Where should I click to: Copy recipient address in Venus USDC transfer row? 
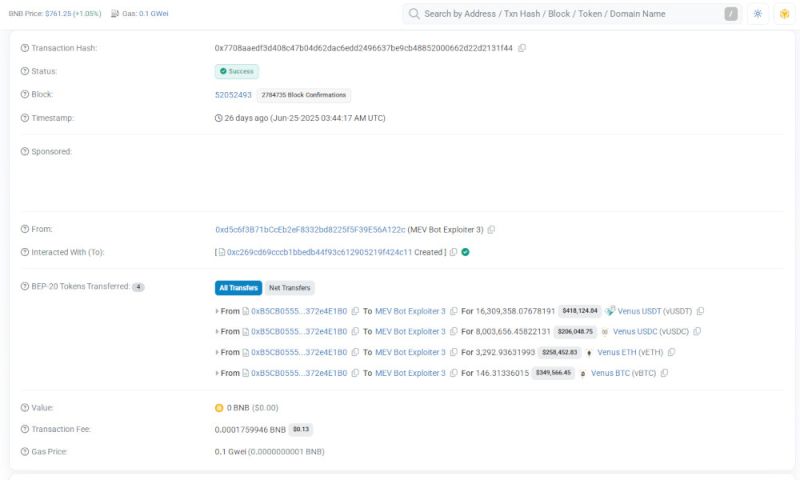click(x=454, y=332)
